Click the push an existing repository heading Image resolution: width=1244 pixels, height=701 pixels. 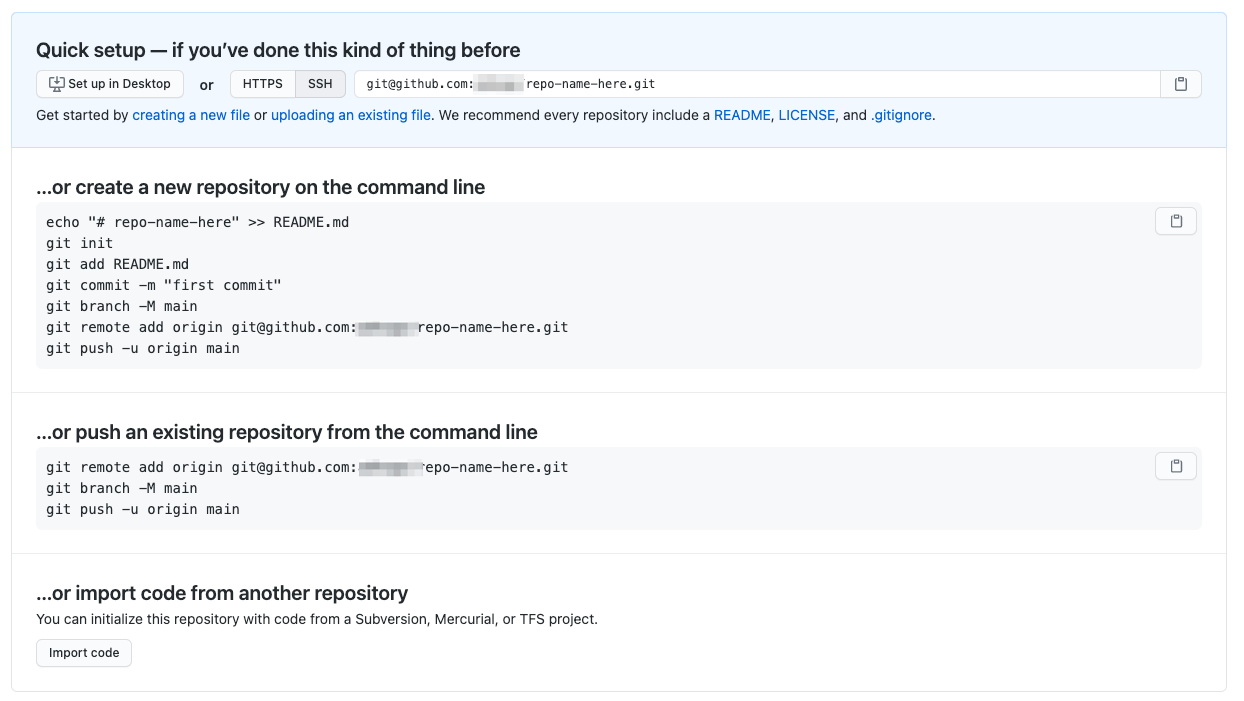pos(287,432)
